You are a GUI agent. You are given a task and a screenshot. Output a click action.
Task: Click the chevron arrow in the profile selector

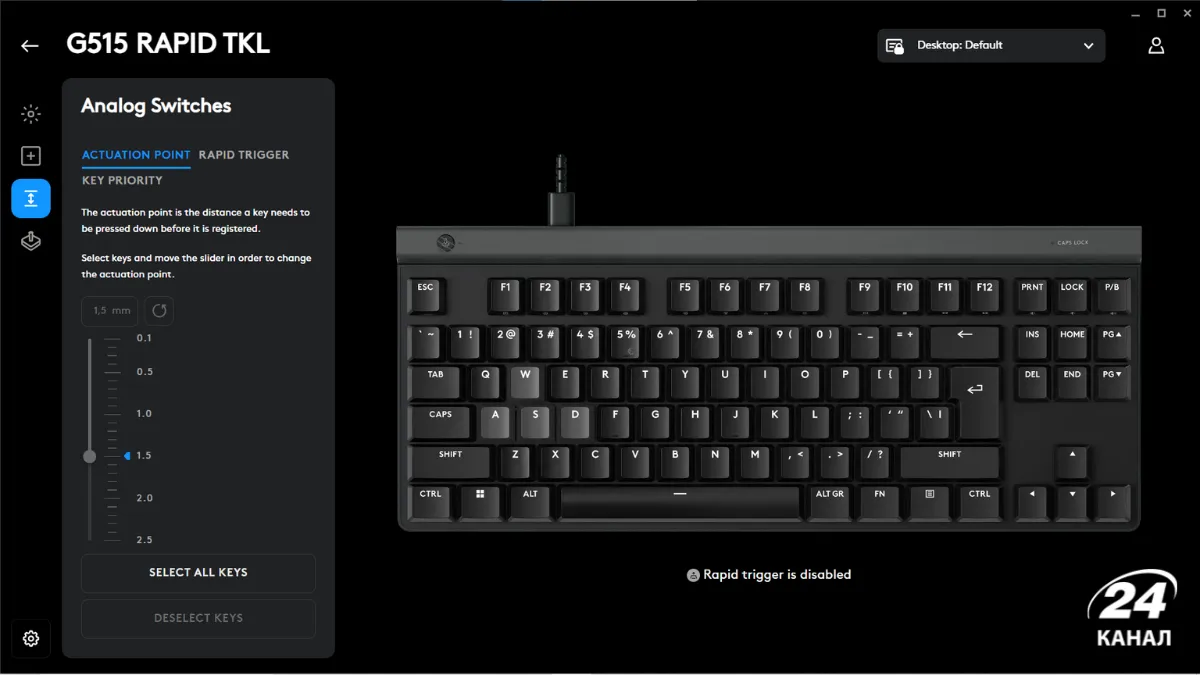(x=1088, y=46)
